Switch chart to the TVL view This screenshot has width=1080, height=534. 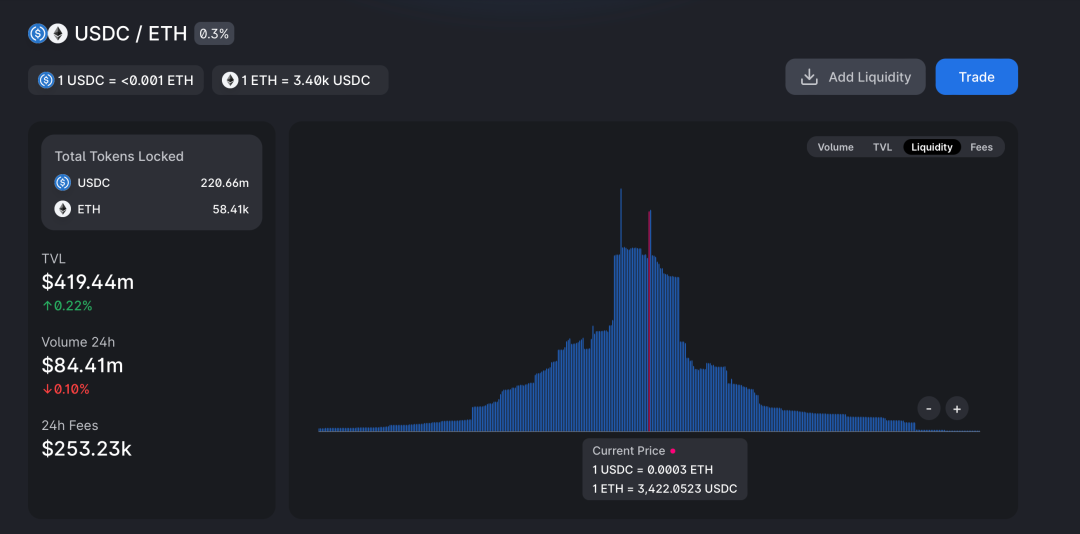click(x=882, y=147)
